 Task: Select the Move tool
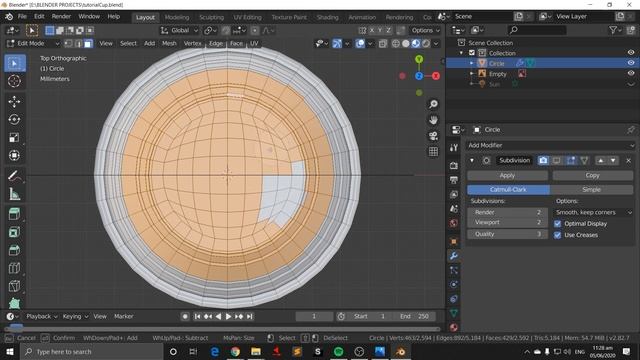[x=15, y=101]
